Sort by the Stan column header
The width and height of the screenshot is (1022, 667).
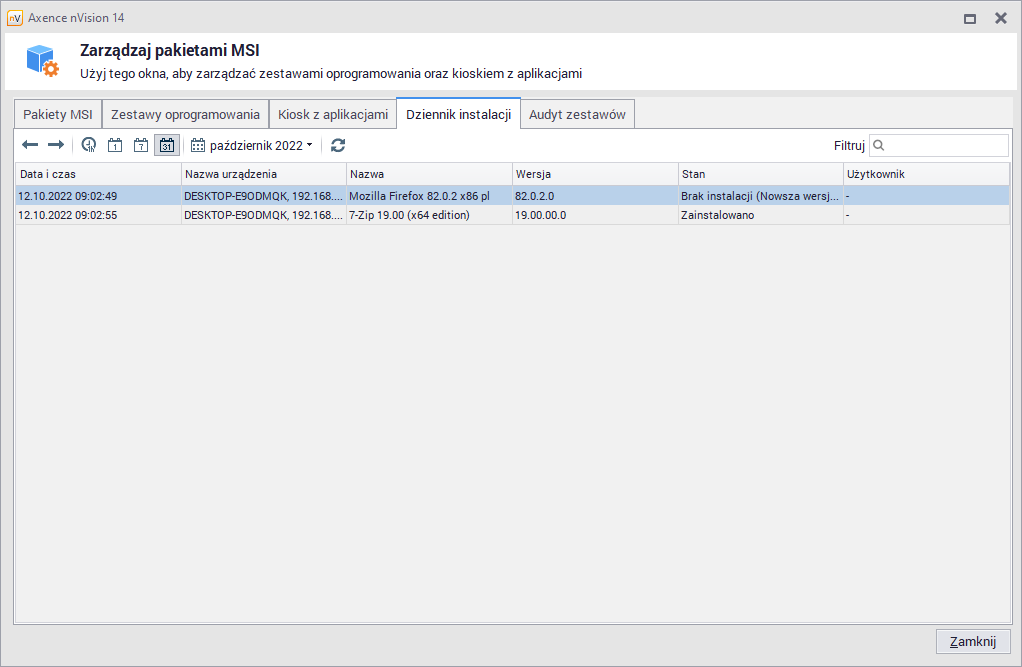[759, 174]
